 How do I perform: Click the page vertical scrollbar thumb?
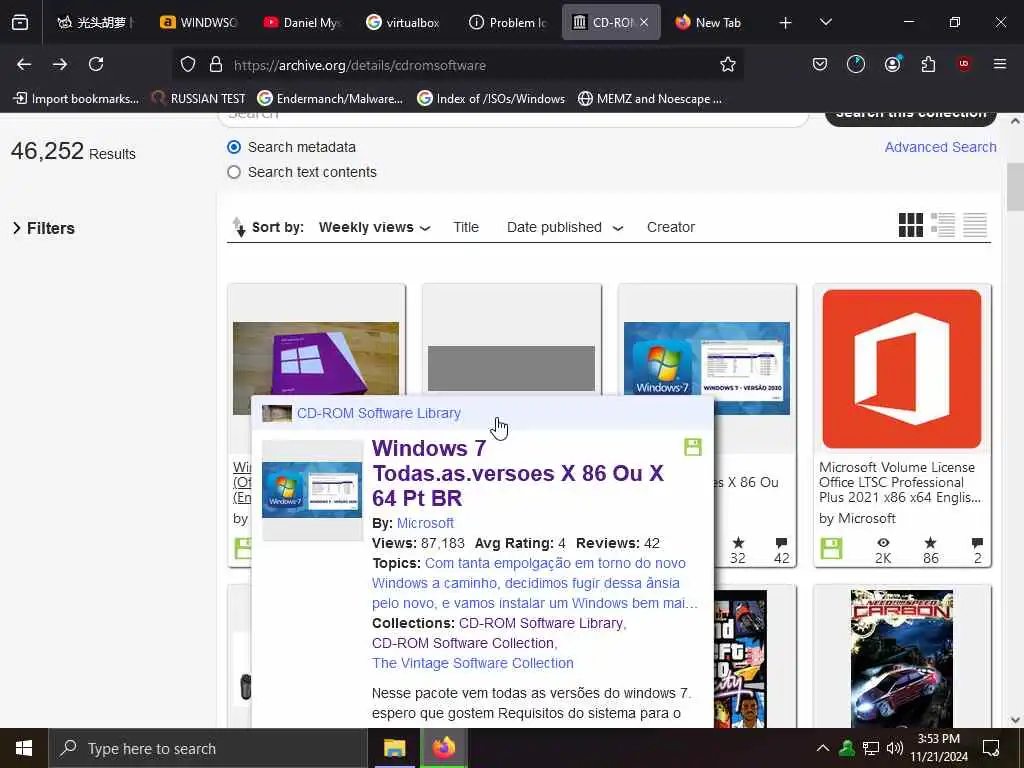[1015, 187]
